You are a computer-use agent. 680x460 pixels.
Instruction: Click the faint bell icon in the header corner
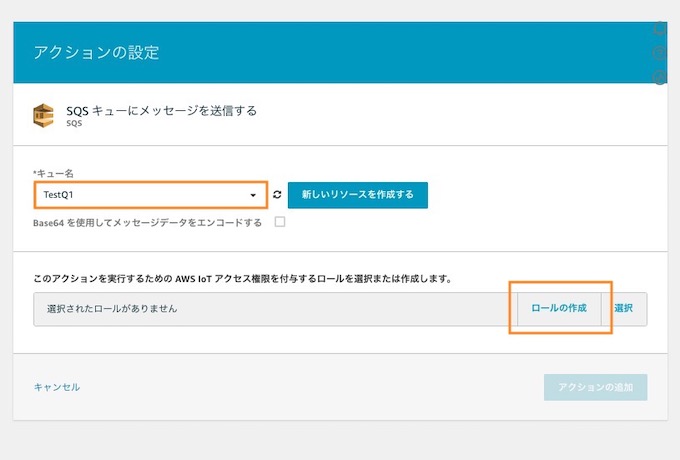660,29
